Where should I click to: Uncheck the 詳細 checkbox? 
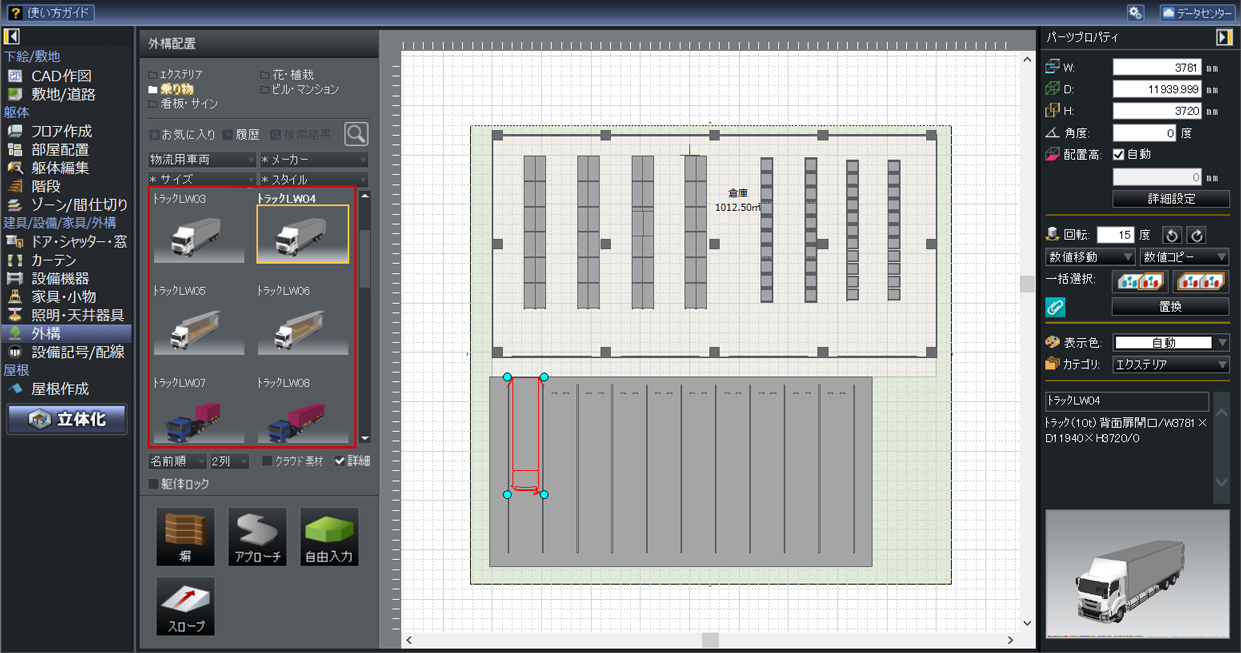pyautogui.click(x=340, y=461)
